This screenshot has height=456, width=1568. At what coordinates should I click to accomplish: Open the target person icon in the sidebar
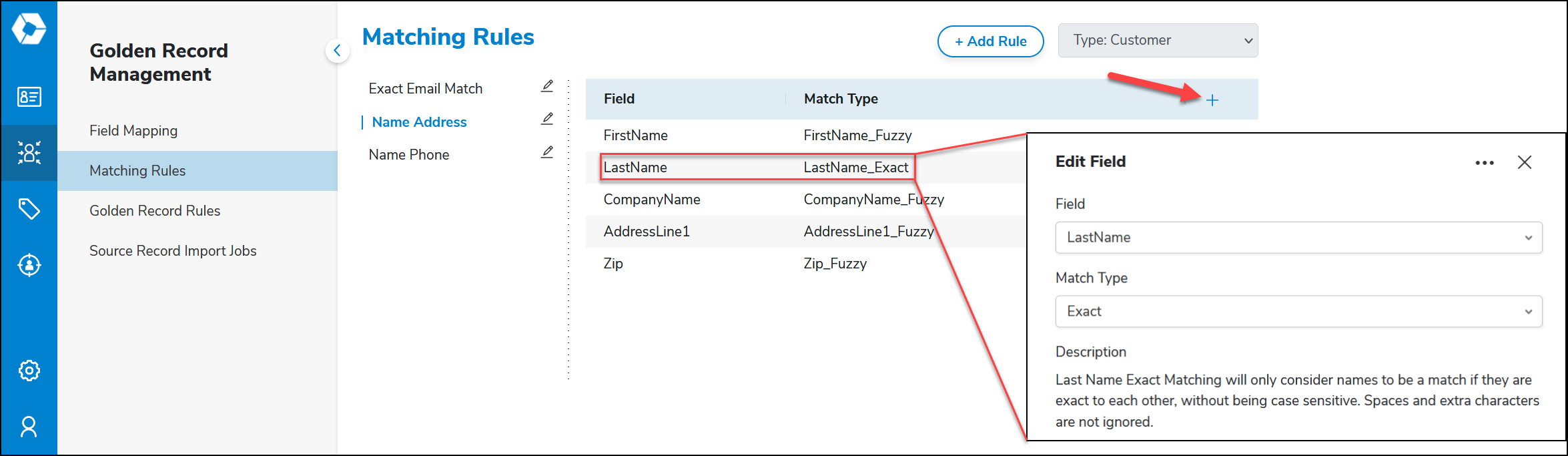[x=29, y=265]
